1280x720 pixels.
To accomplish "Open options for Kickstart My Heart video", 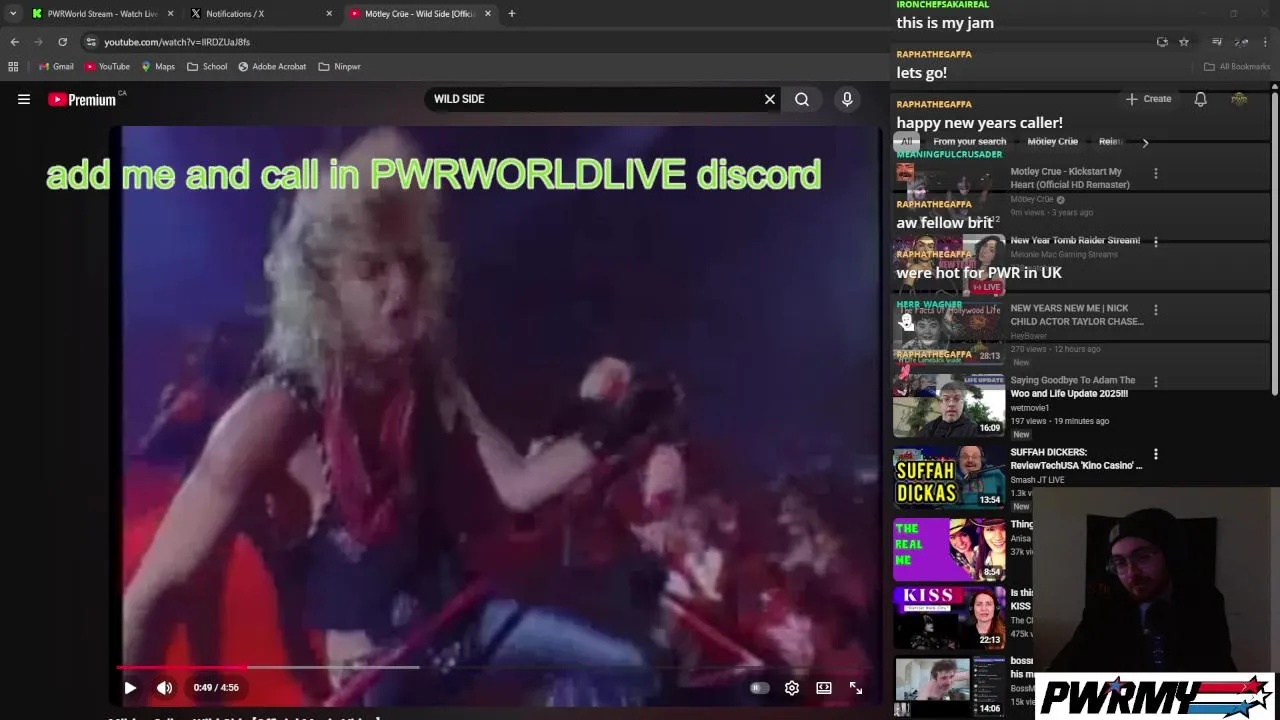I will click(x=1156, y=173).
